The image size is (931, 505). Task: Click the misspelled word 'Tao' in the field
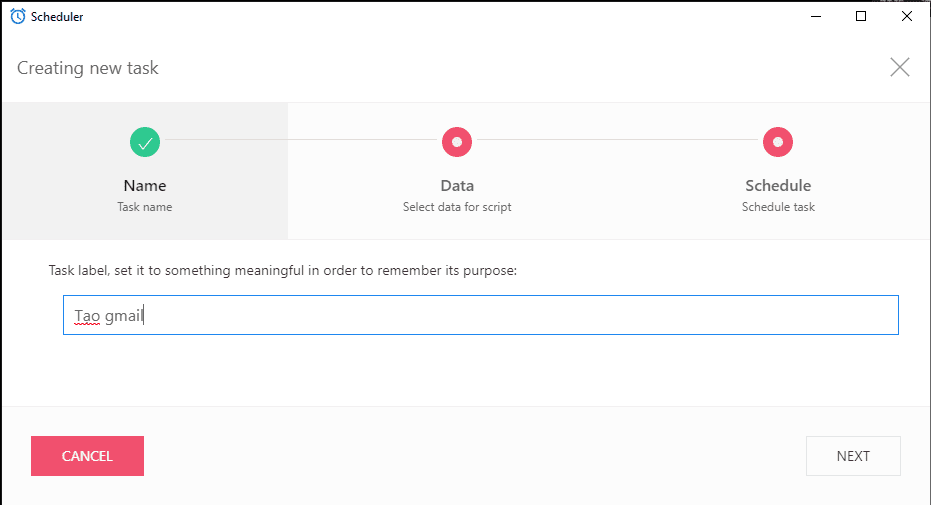(87, 316)
